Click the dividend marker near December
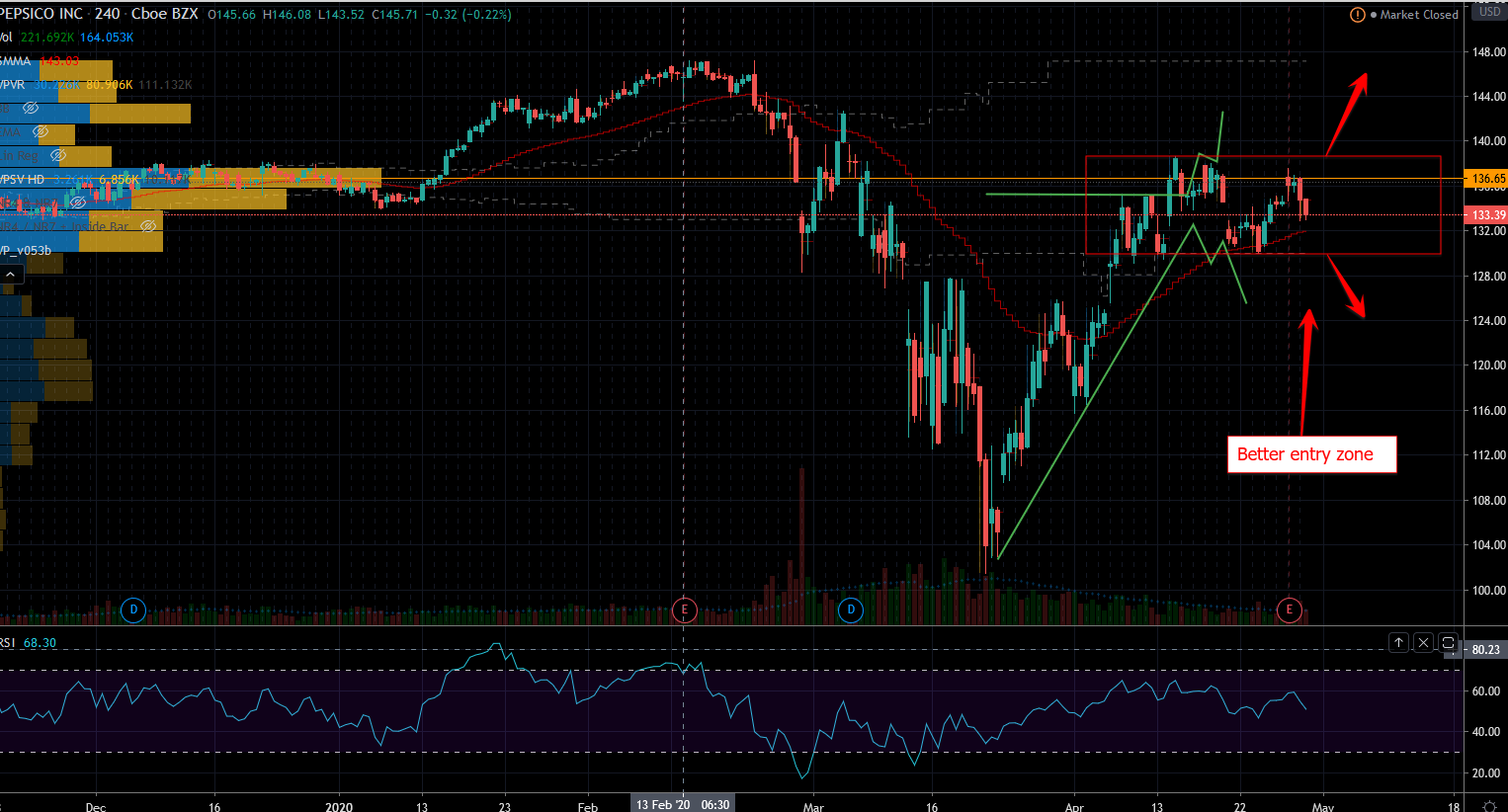Viewport: 1508px width, 812px height. pos(133,609)
